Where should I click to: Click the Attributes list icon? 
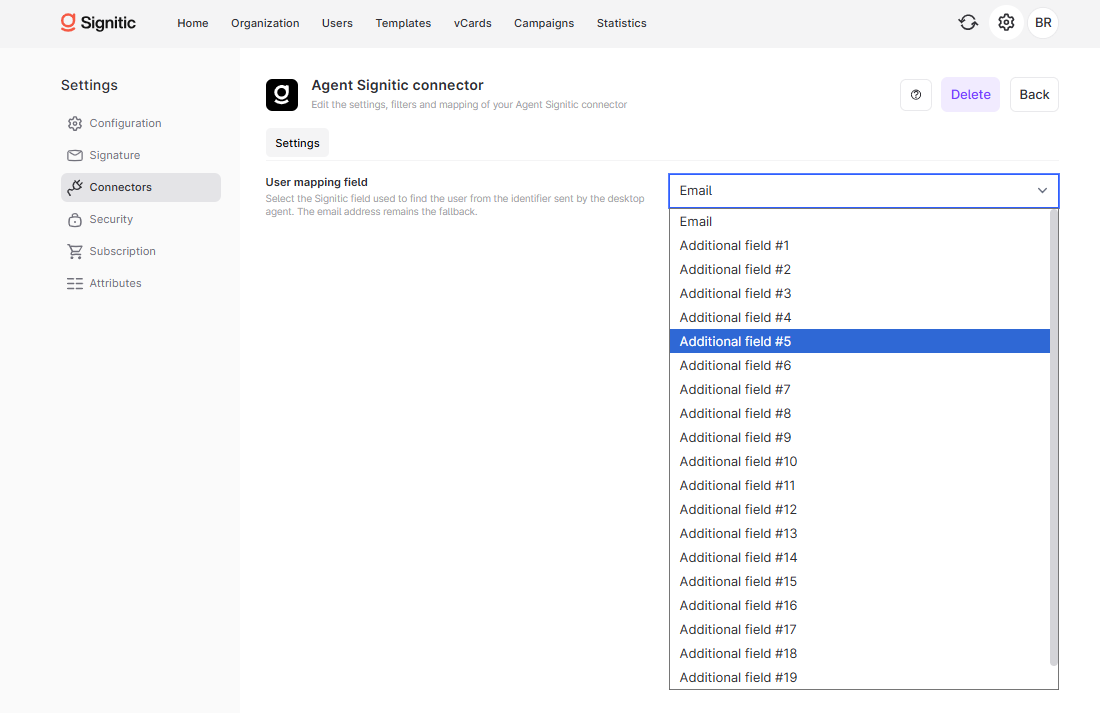[x=75, y=284]
